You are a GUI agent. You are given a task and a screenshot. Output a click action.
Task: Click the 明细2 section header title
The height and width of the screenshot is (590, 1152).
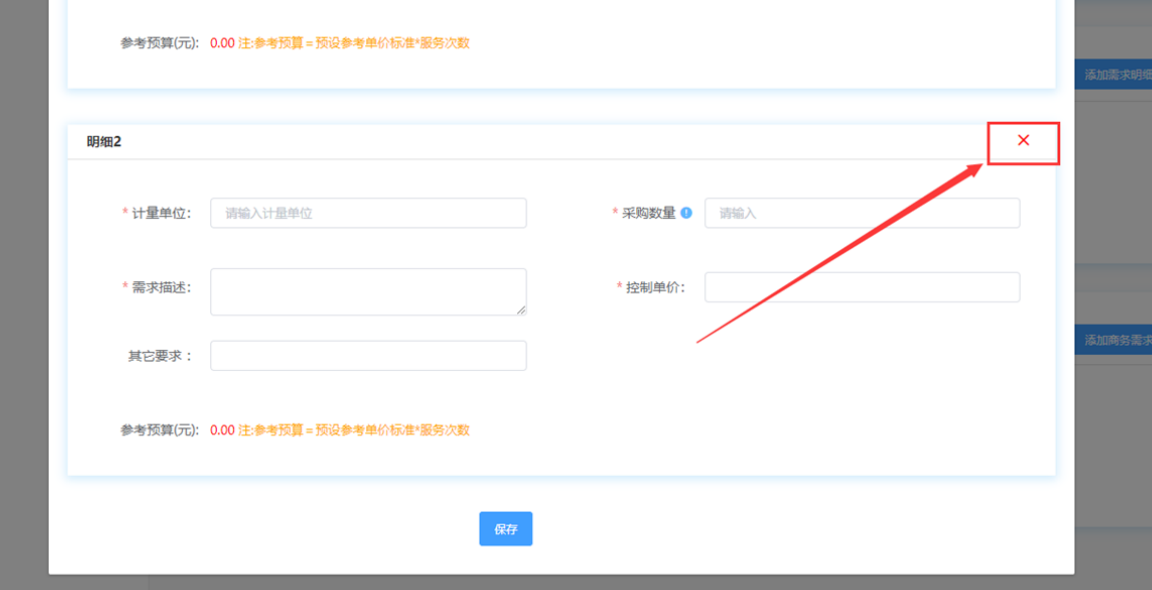104,142
